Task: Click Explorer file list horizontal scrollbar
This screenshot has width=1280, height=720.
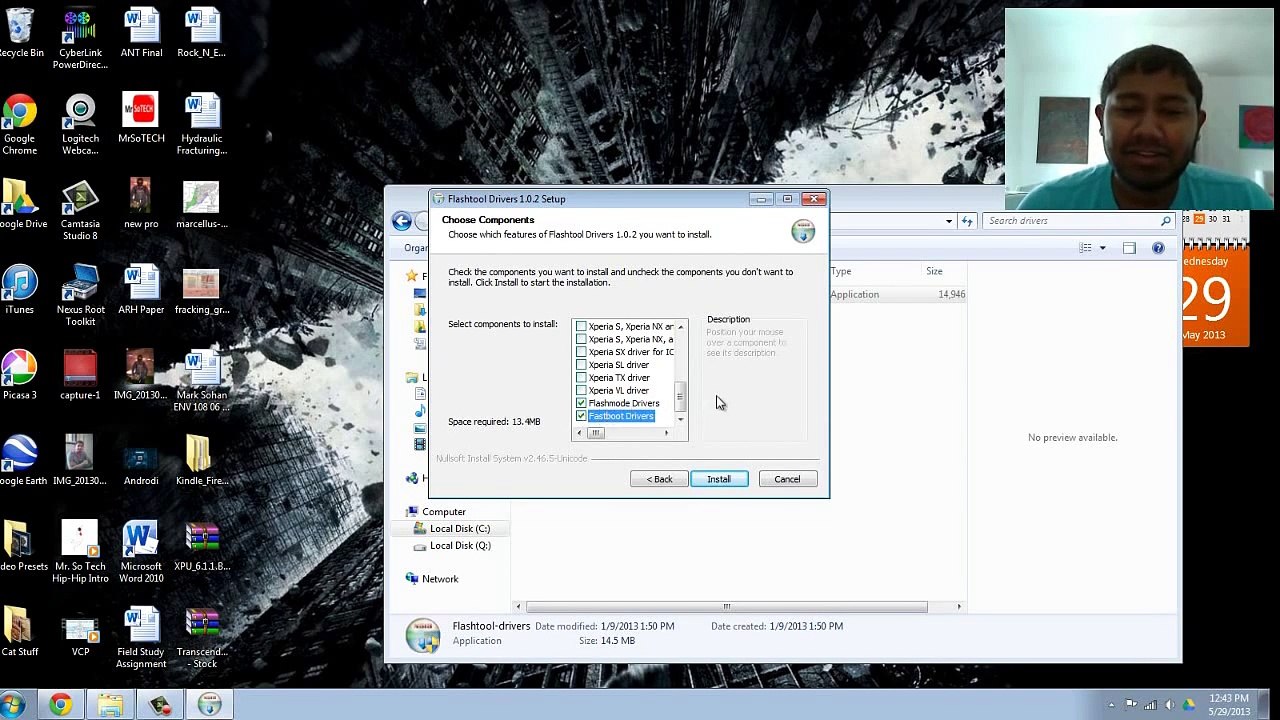Action: pyautogui.click(x=727, y=607)
